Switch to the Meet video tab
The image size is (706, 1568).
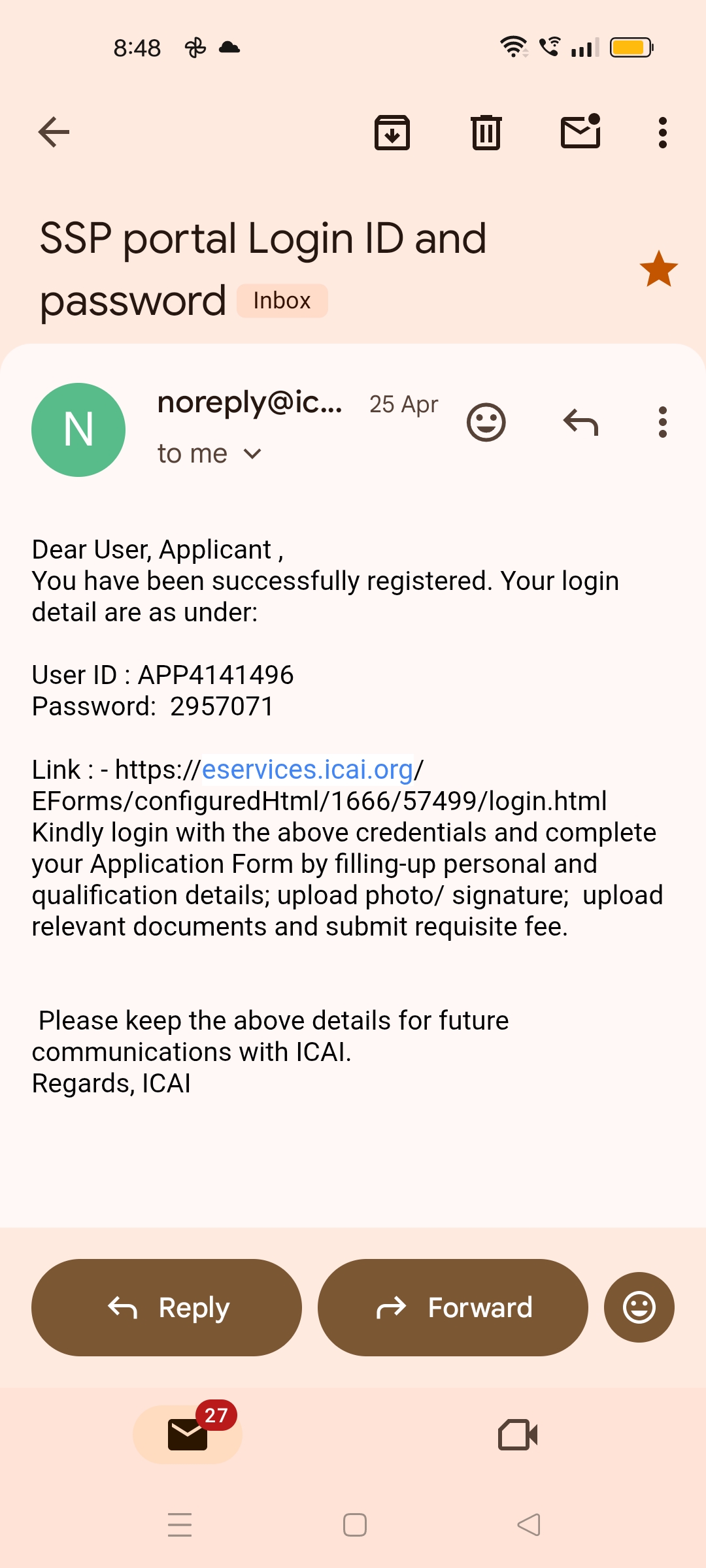[x=518, y=1435]
